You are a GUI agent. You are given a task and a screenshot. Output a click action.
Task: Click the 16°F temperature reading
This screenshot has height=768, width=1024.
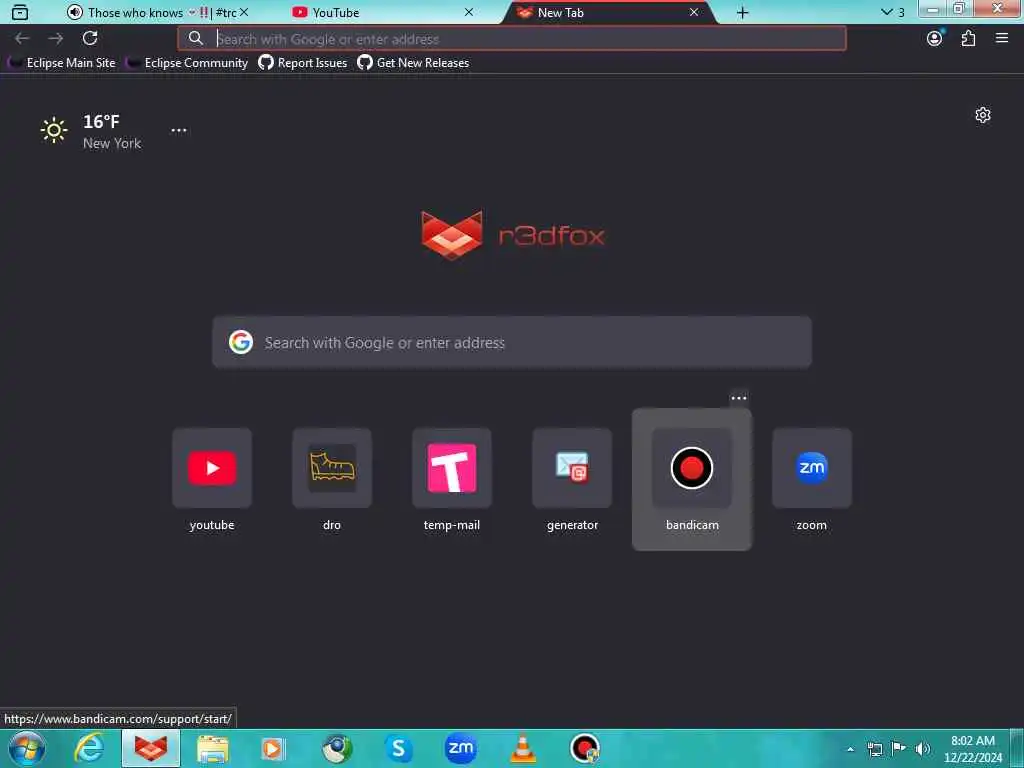coord(101,121)
